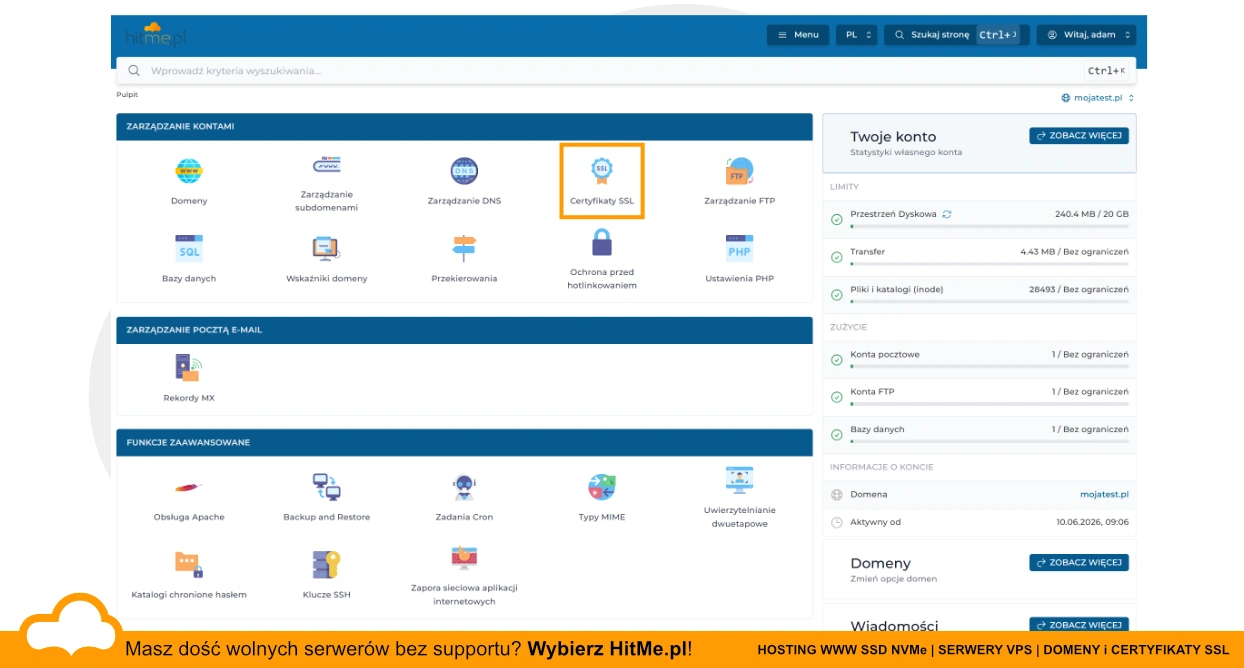This screenshot has width=1244, height=668.
Task: Click the HitMe.pl logo in the header
Action: coord(155,35)
